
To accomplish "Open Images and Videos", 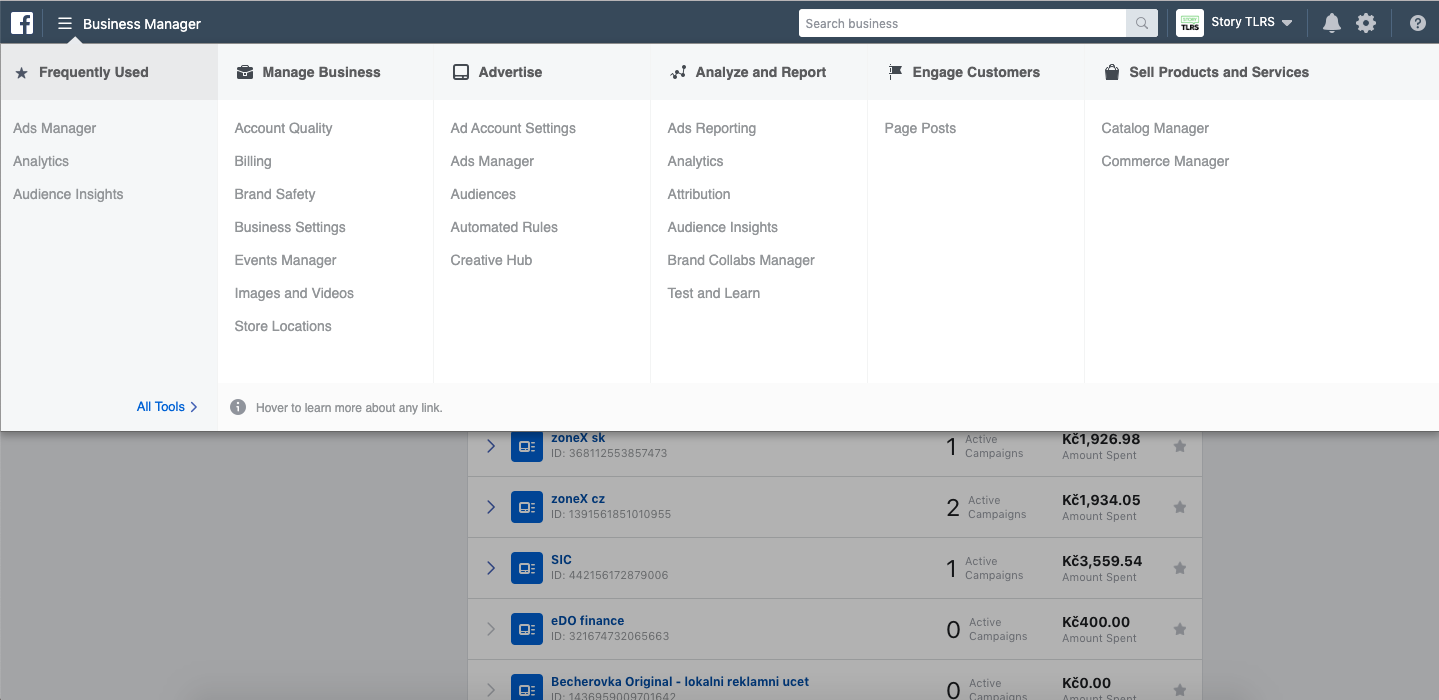I will [294, 293].
